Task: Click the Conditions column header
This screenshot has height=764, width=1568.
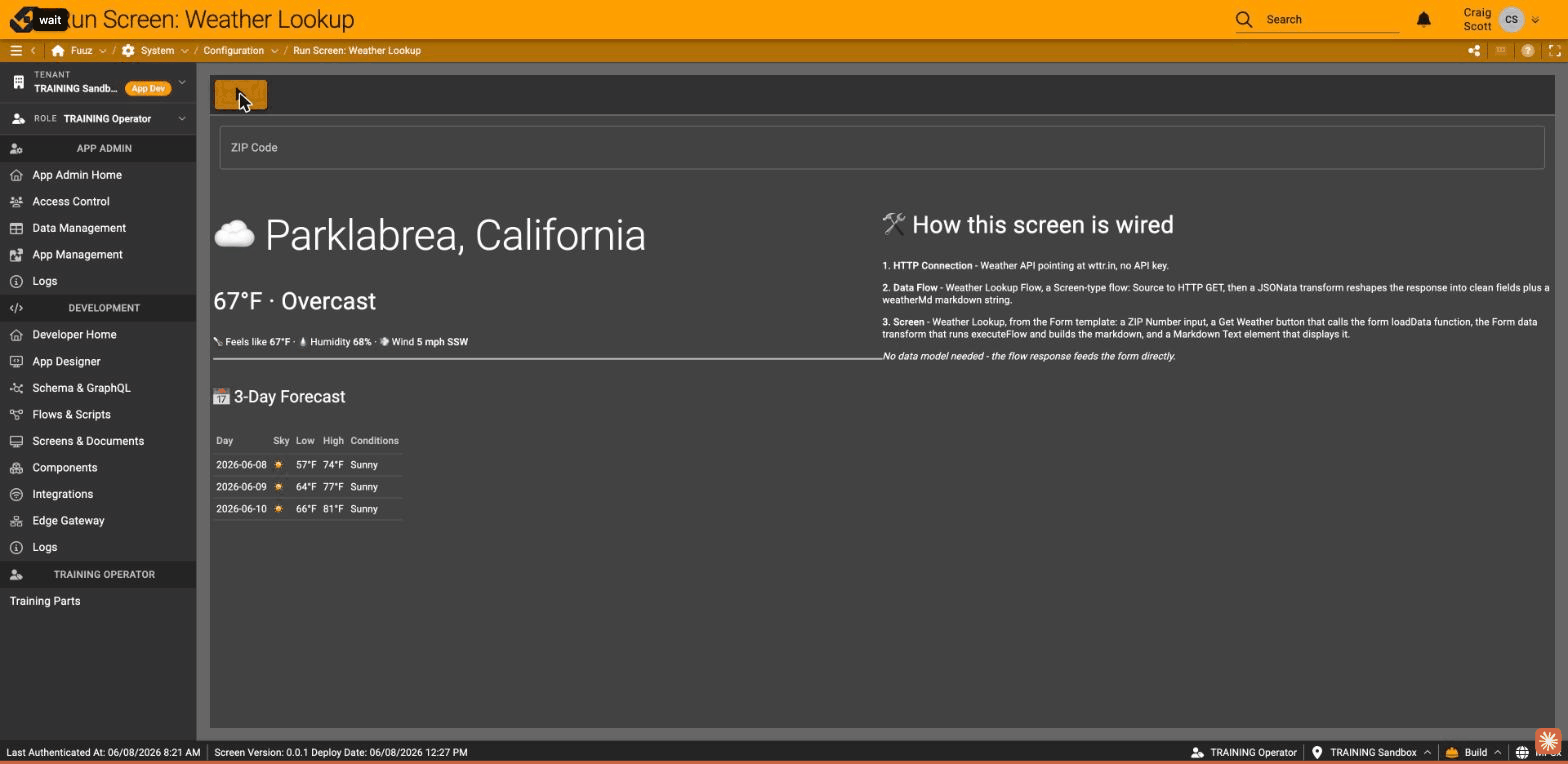Action: [x=374, y=441]
